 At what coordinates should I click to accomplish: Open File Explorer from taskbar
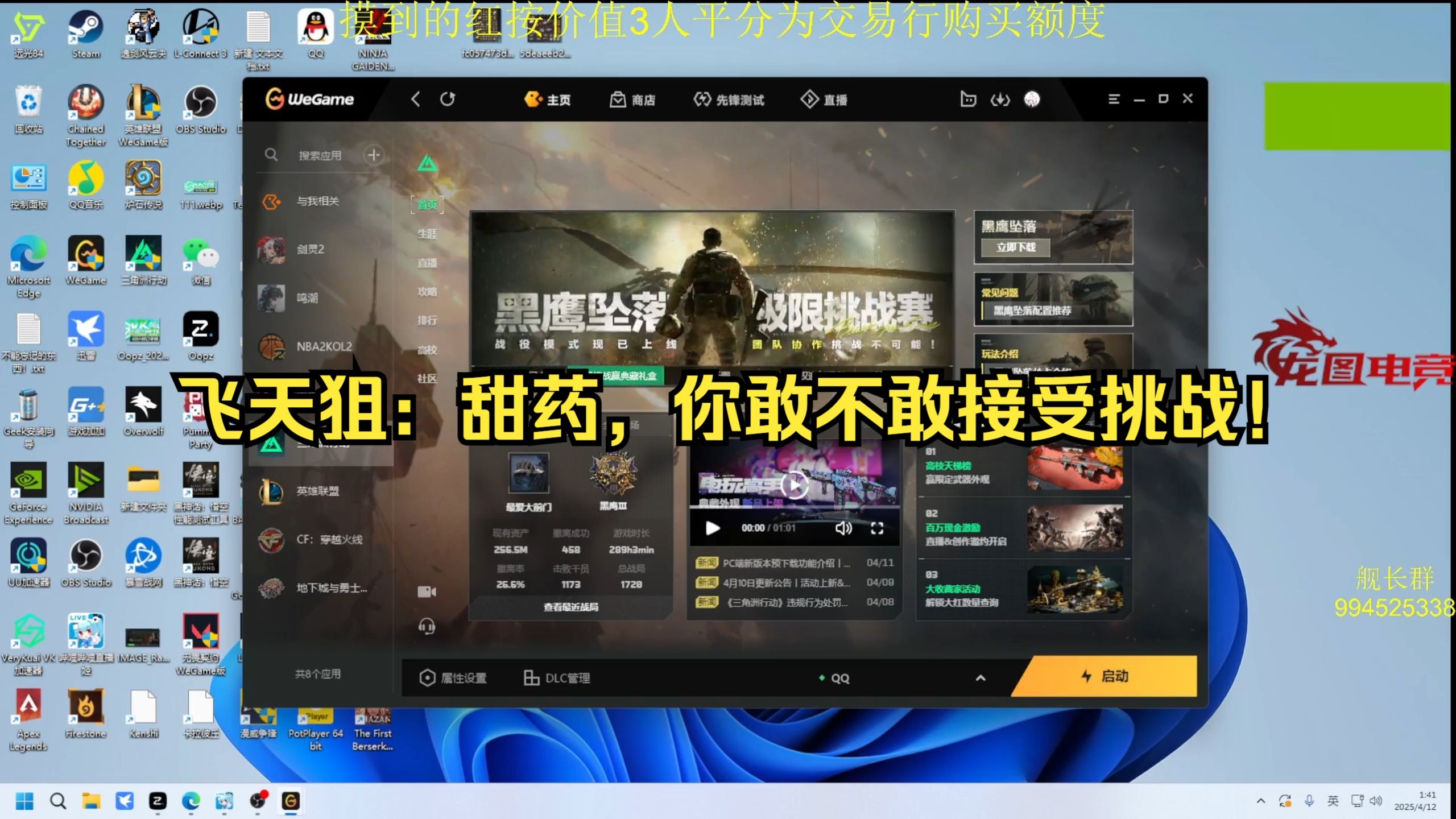(91, 801)
